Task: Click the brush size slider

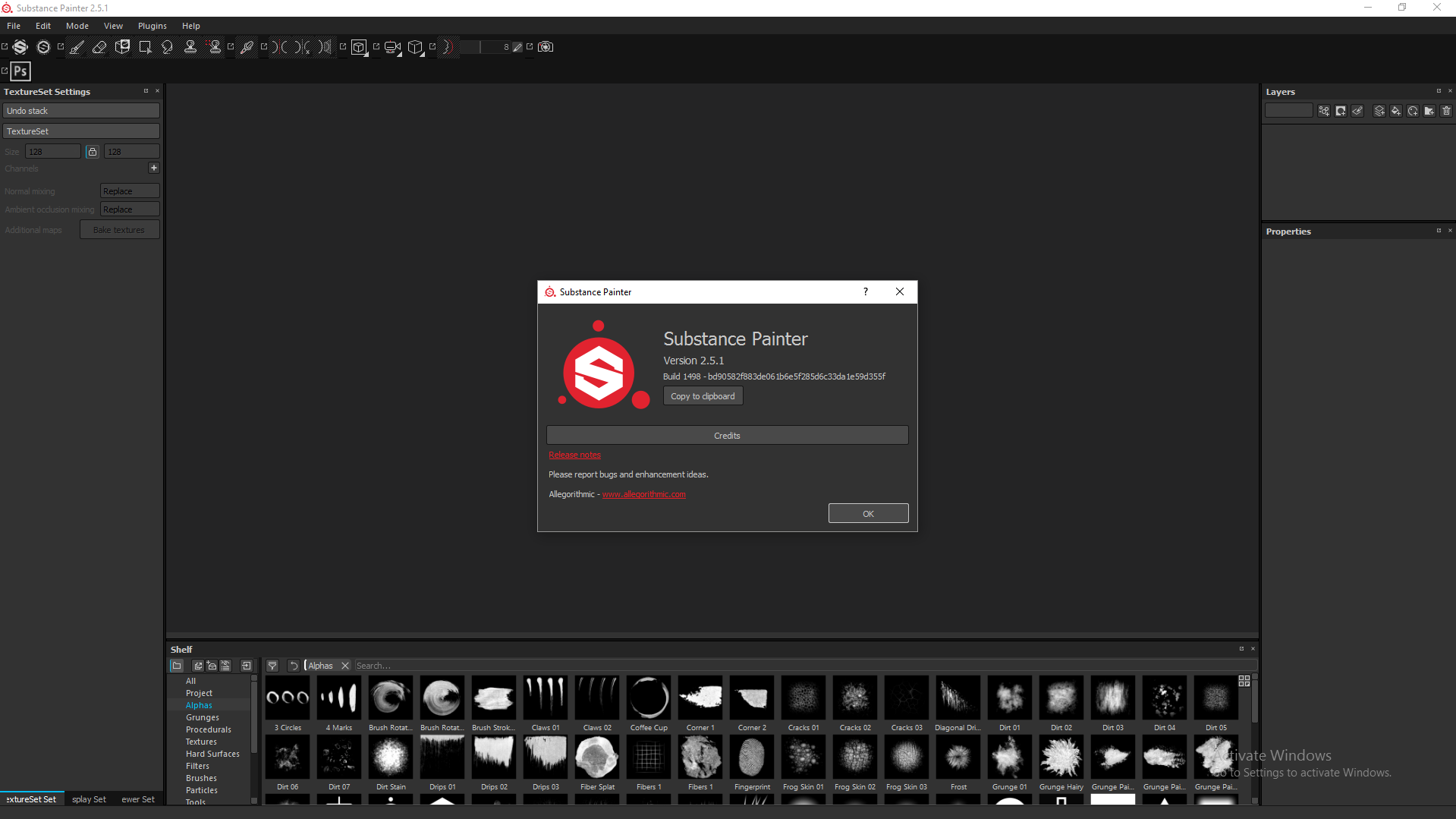Action: coord(486,47)
